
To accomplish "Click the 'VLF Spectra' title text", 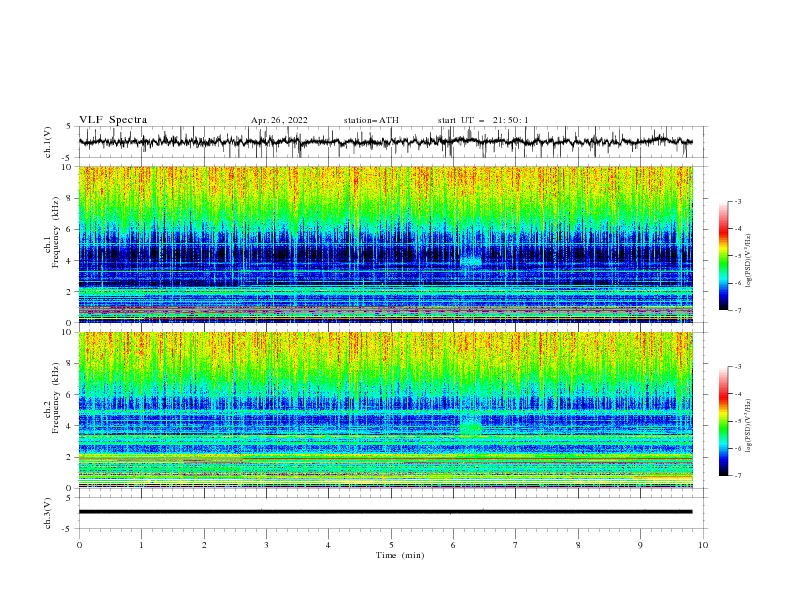I will pos(113,120).
